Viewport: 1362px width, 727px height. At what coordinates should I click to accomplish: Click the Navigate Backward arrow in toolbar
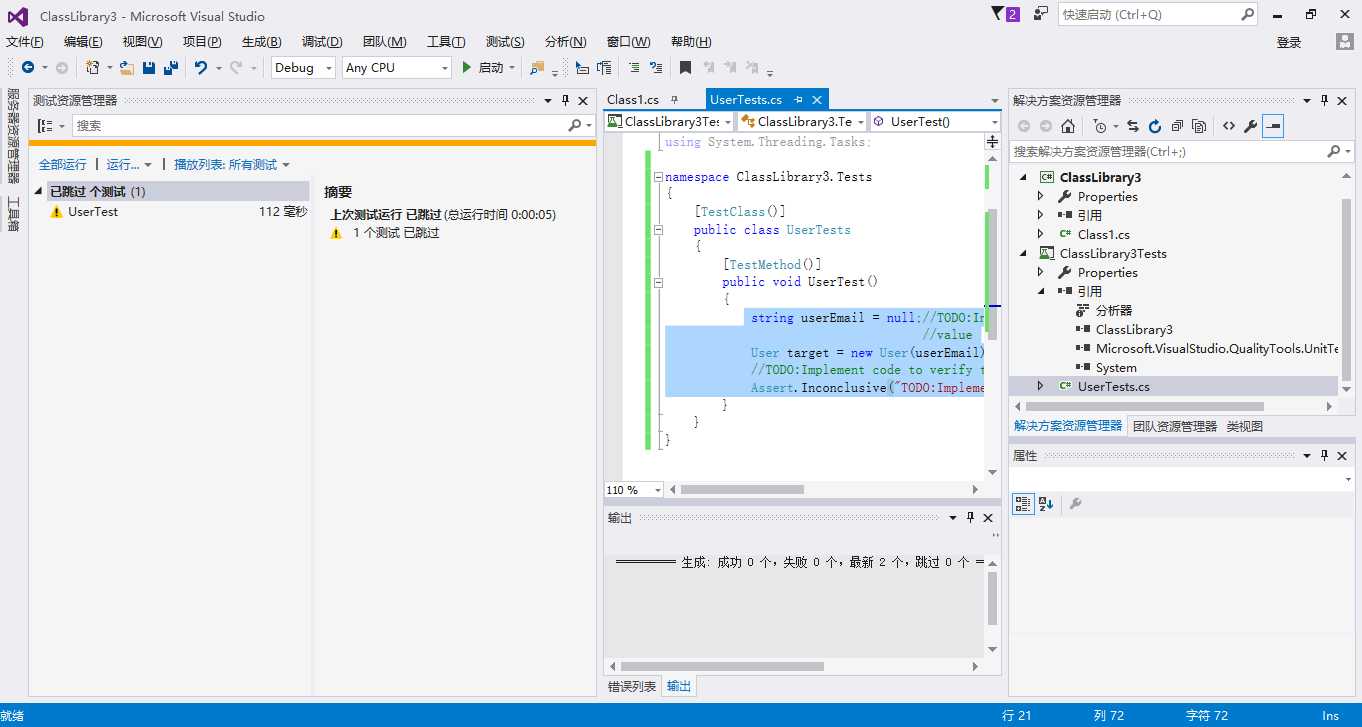point(27,67)
